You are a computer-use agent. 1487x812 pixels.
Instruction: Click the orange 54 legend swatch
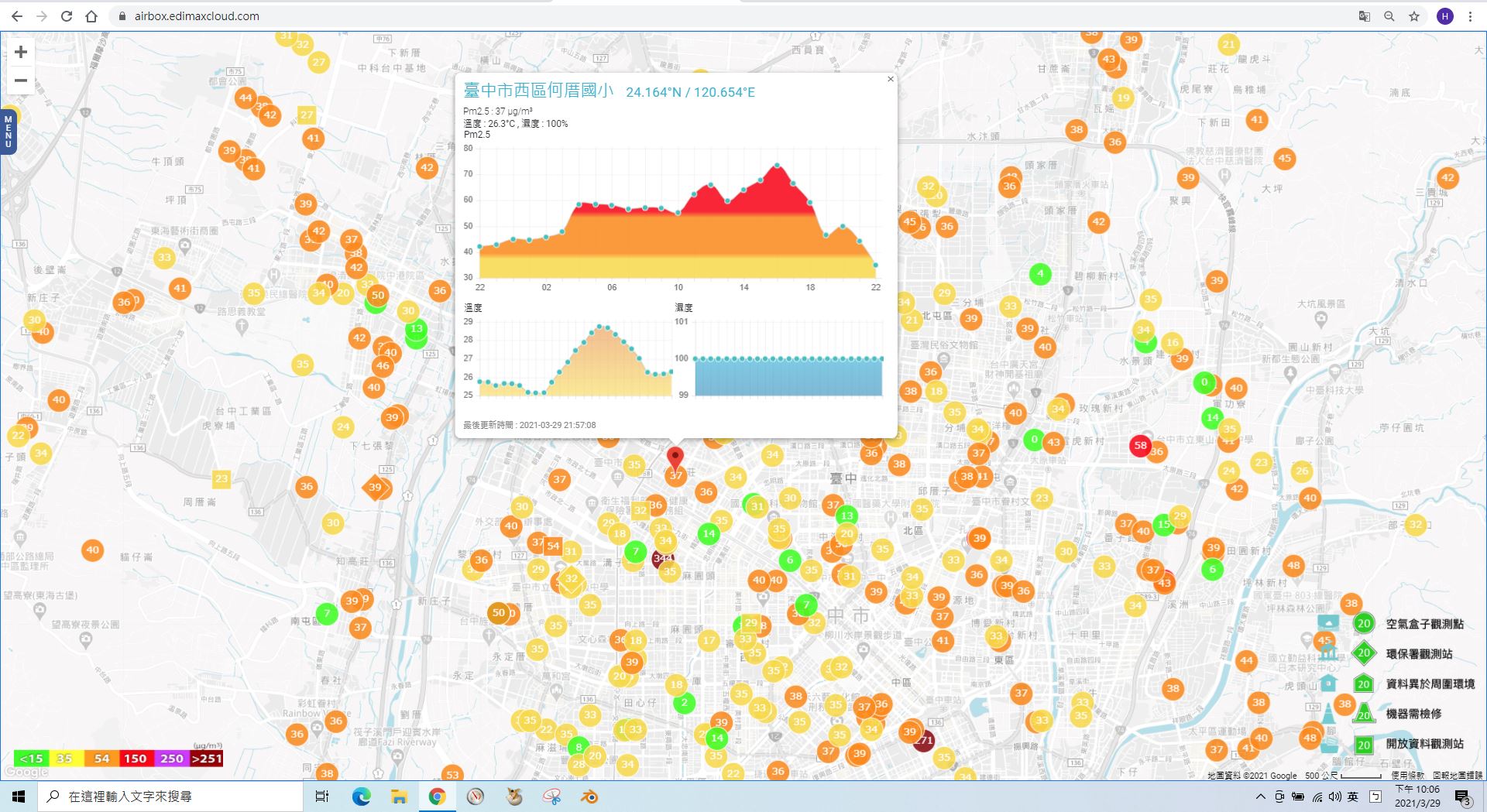click(x=101, y=759)
